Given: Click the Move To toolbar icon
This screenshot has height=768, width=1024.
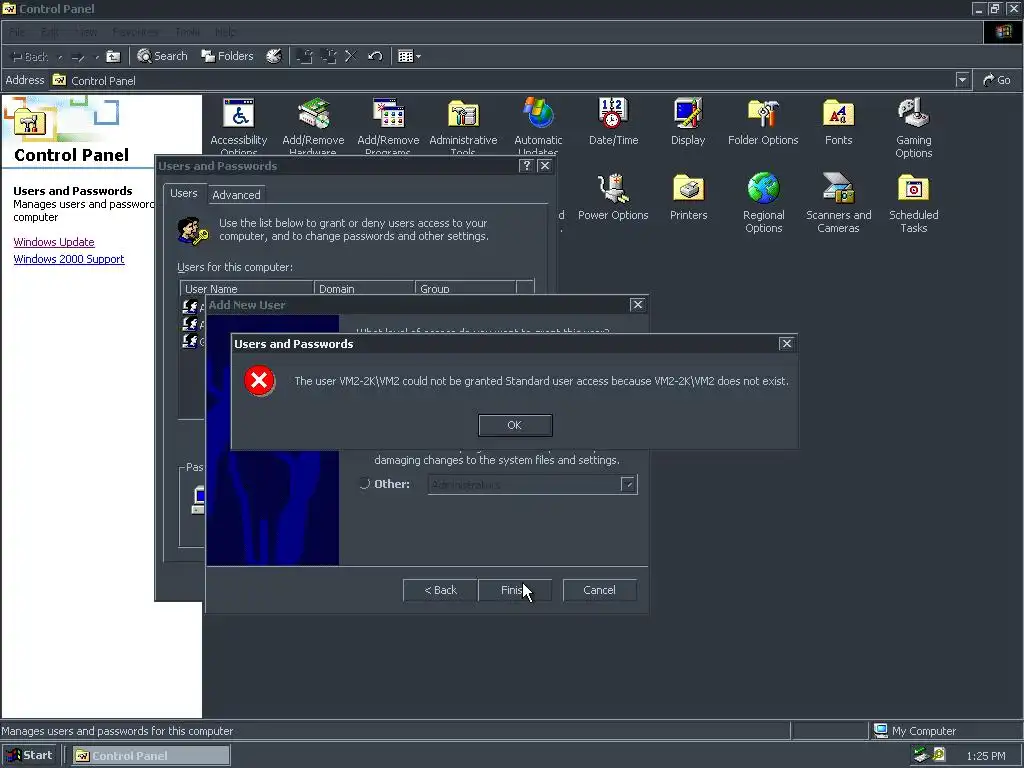Looking at the screenshot, I should coord(304,56).
